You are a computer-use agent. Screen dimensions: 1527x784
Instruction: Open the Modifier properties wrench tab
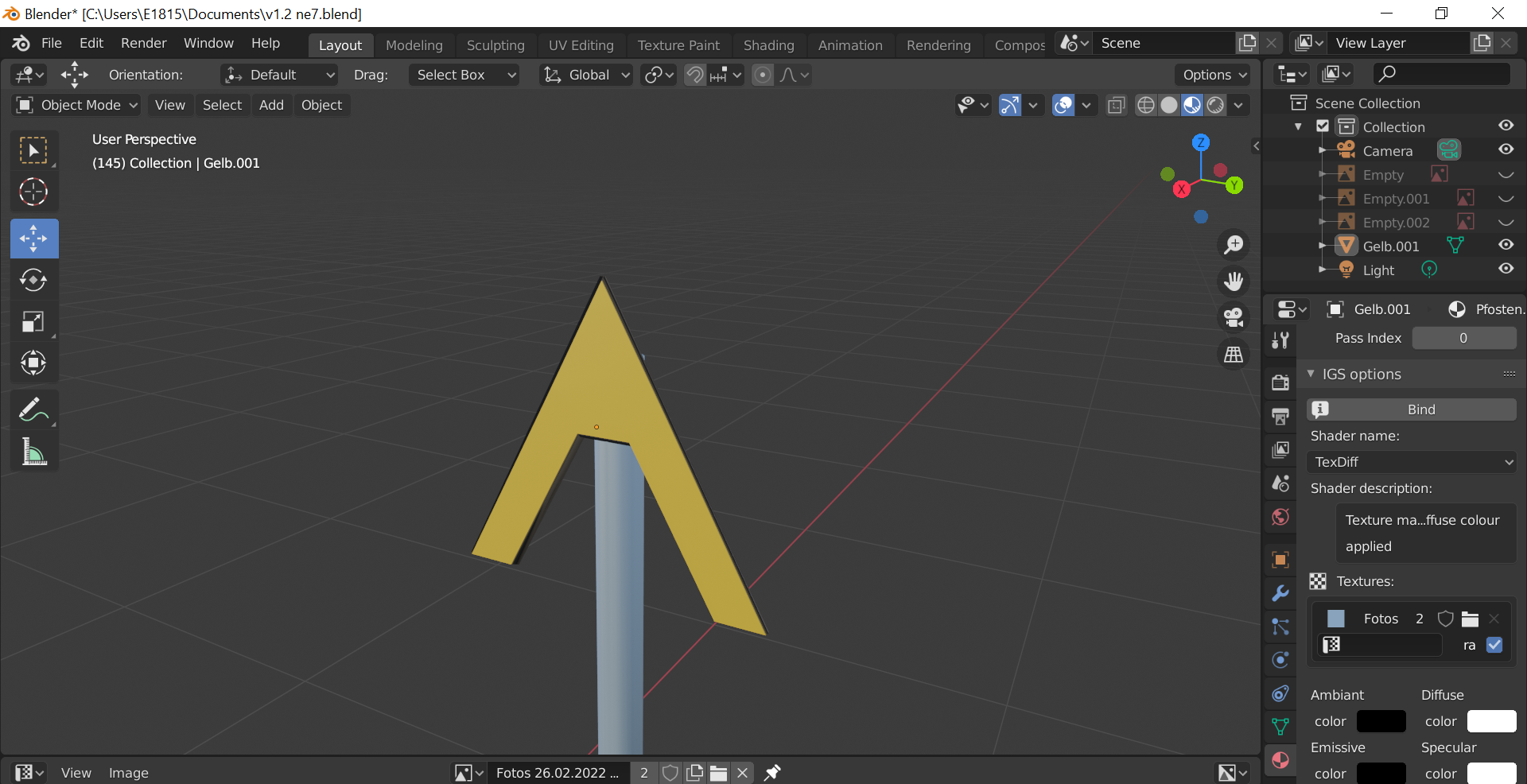coord(1280,593)
